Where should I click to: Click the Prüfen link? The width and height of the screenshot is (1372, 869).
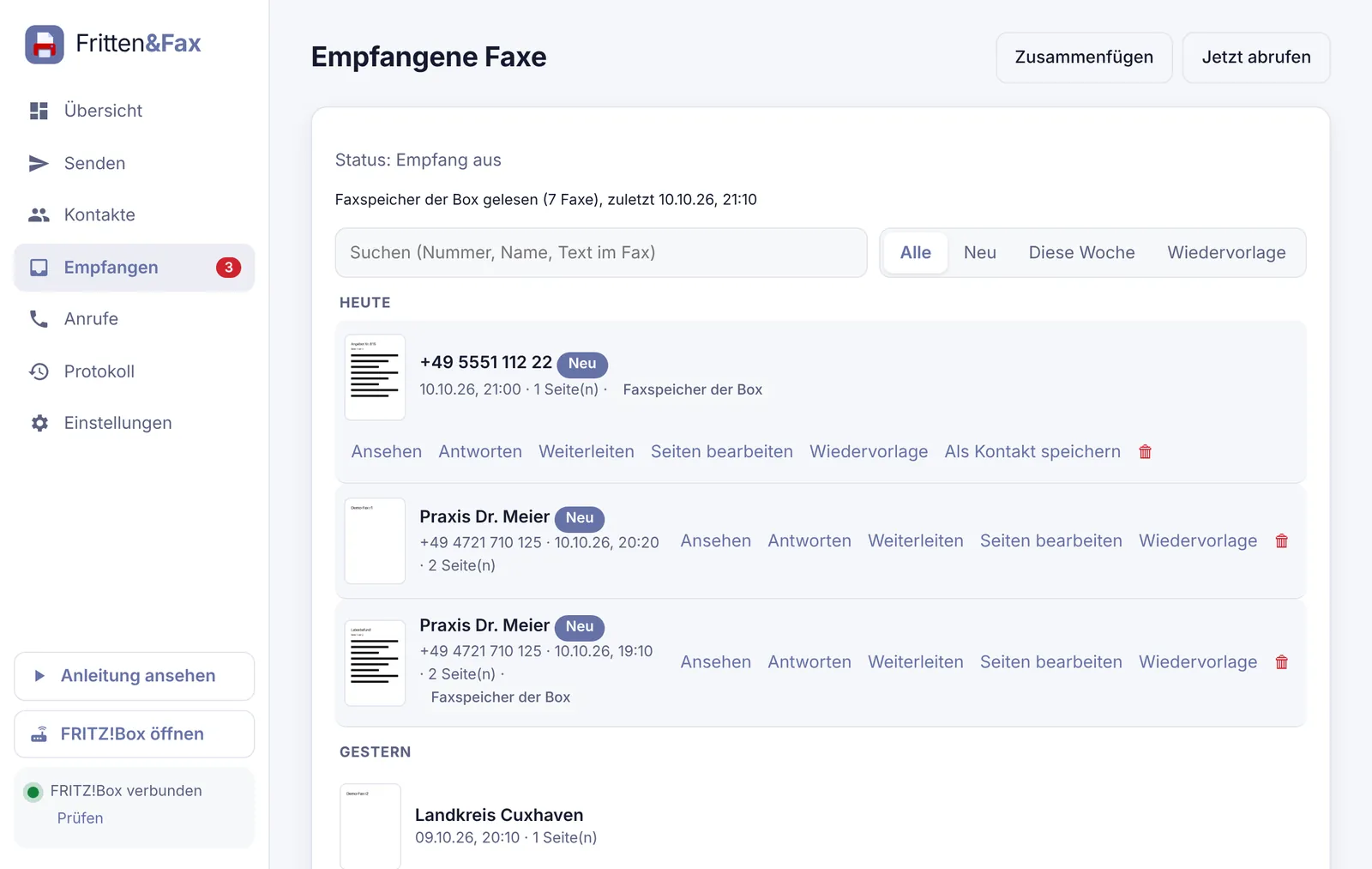click(x=80, y=818)
